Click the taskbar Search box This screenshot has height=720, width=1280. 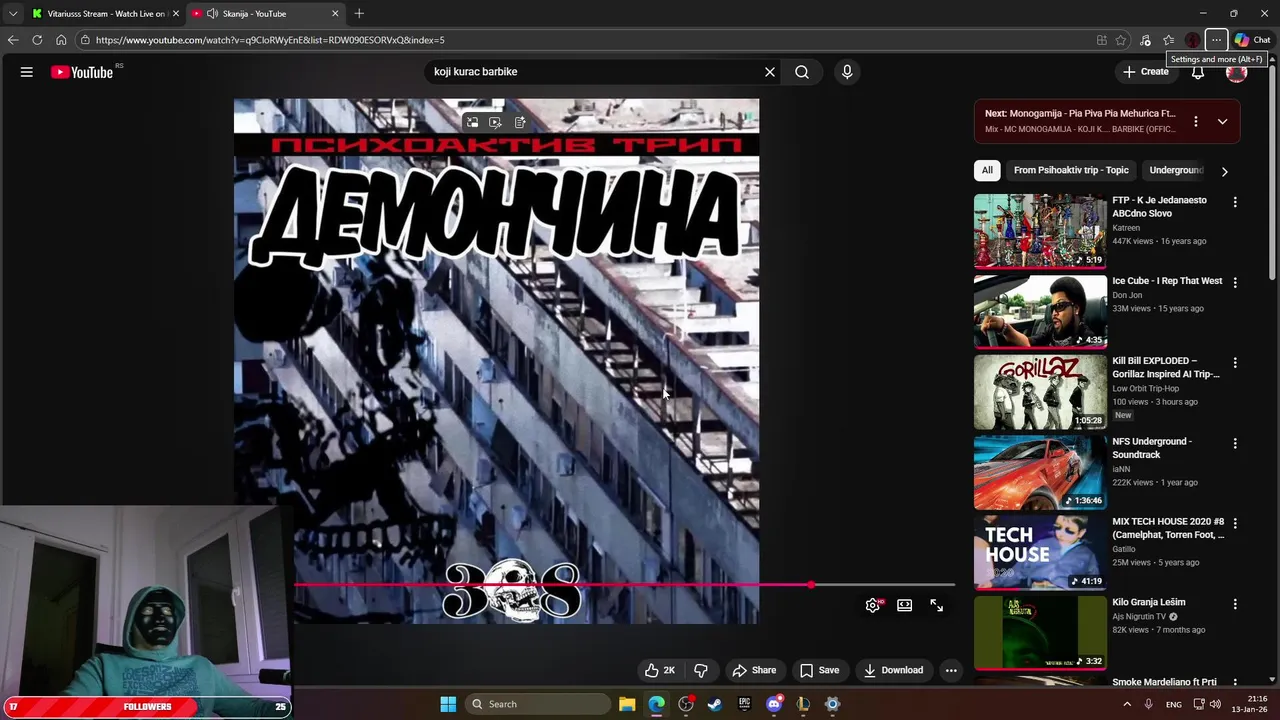[x=539, y=704]
